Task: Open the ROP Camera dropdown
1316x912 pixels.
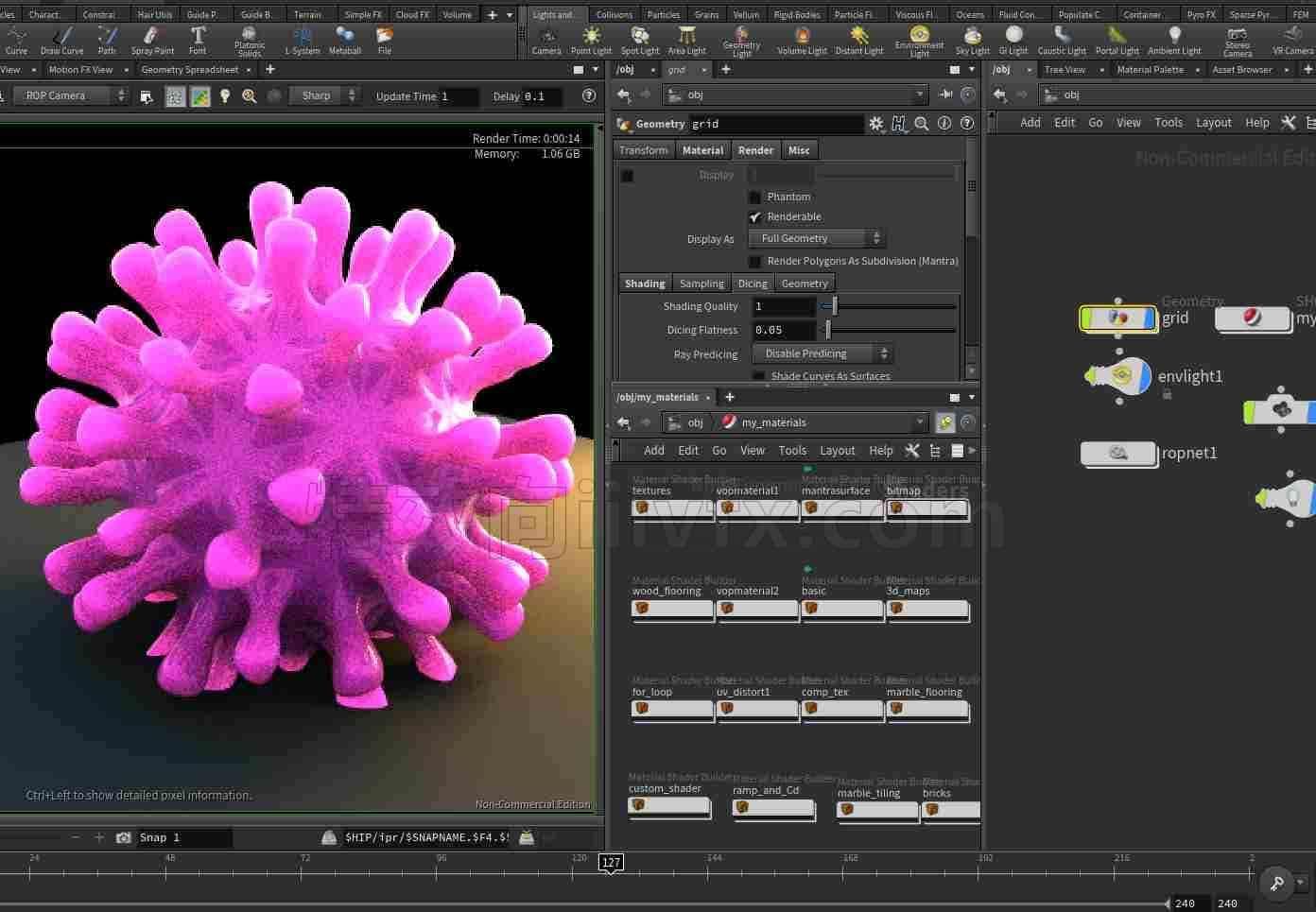Action: coord(69,95)
